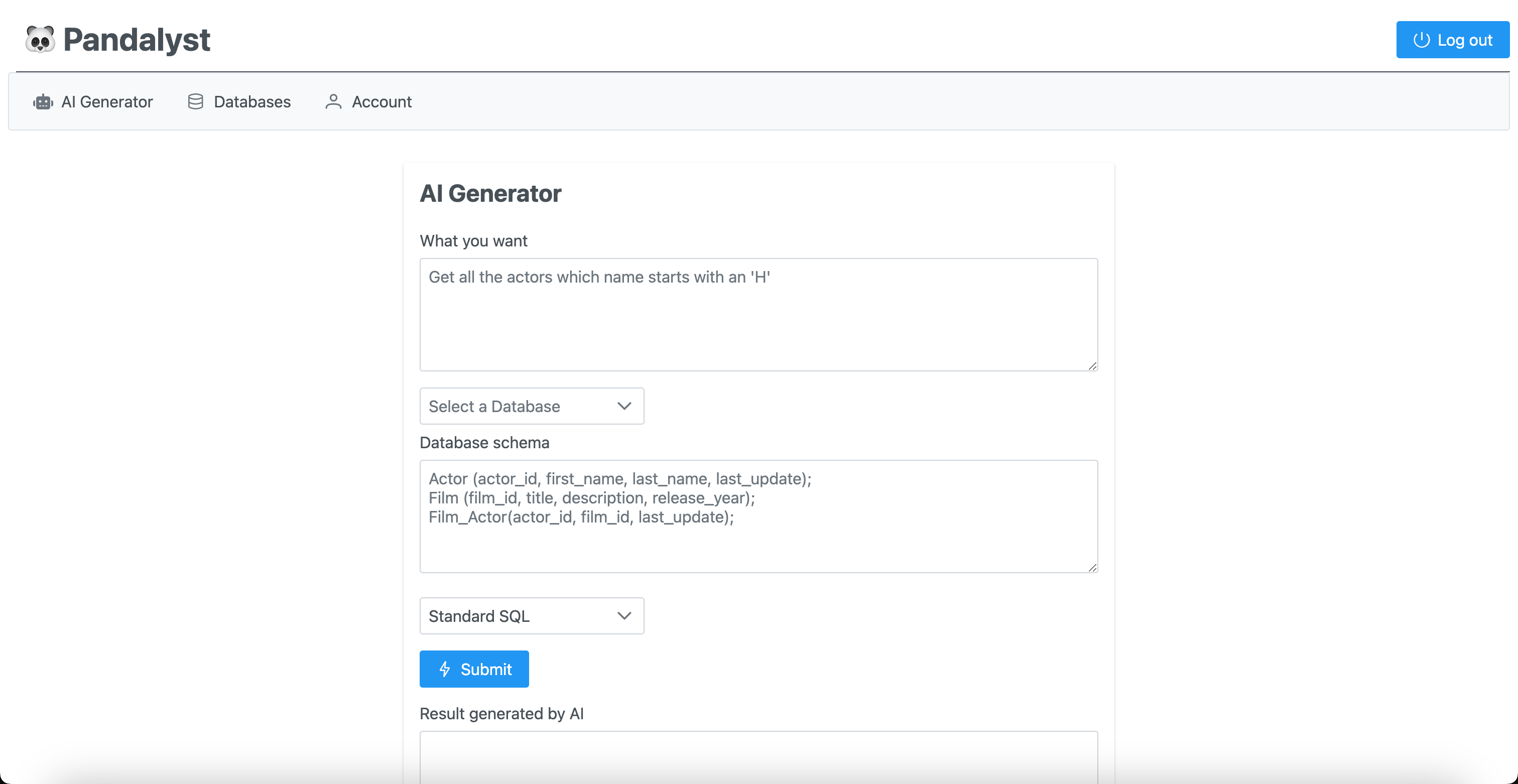Log out of Pandalyst

point(1453,40)
